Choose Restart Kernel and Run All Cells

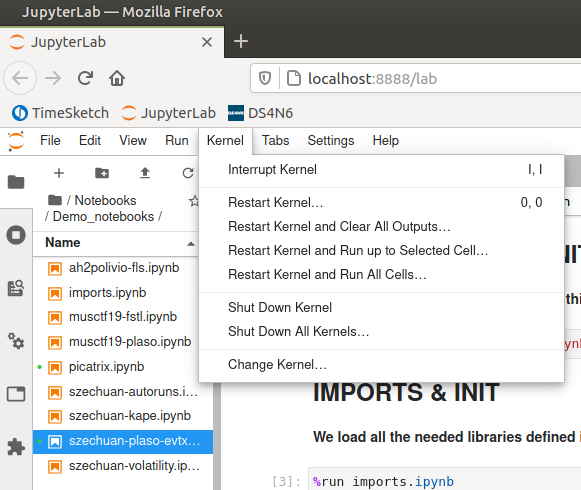coord(381,275)
